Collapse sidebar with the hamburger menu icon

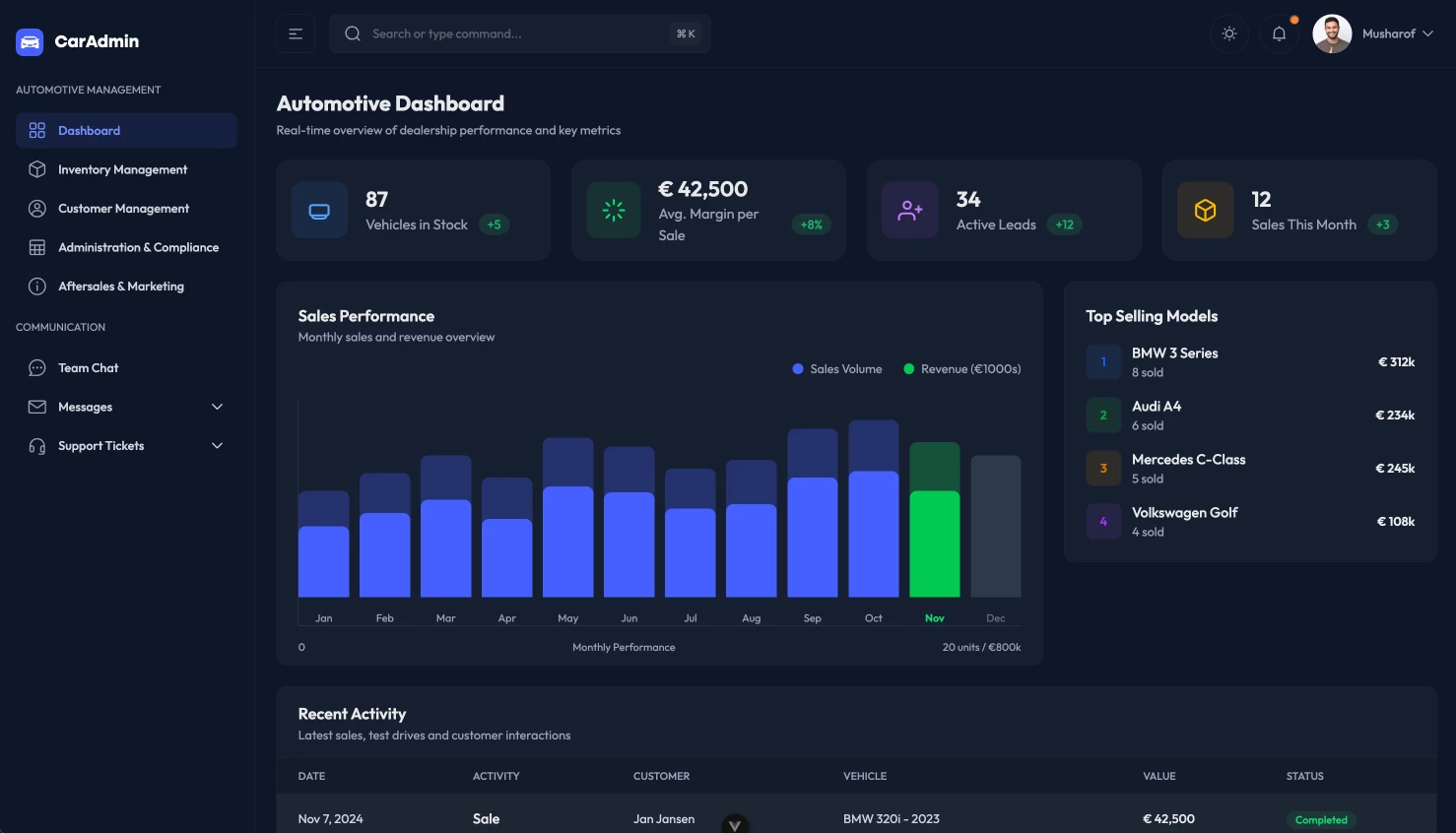296,33
